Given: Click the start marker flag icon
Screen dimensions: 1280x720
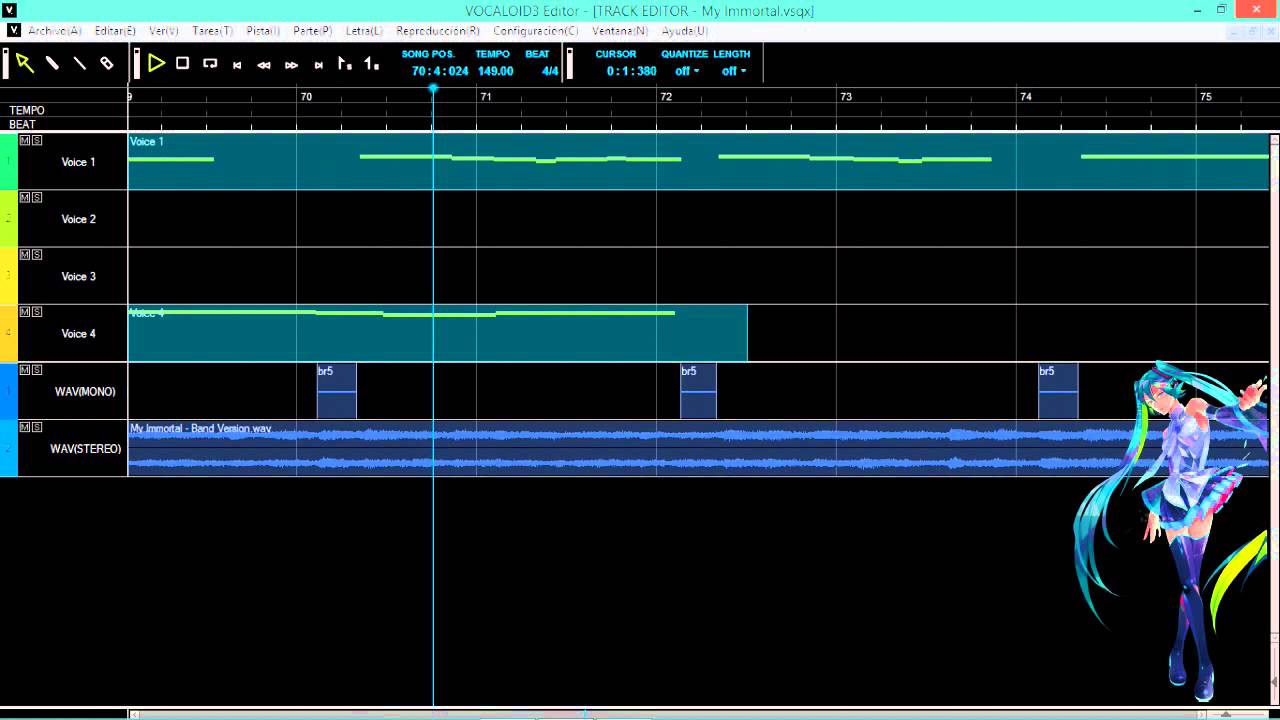Looking at the screenshot, I should [x=345, y=63].
